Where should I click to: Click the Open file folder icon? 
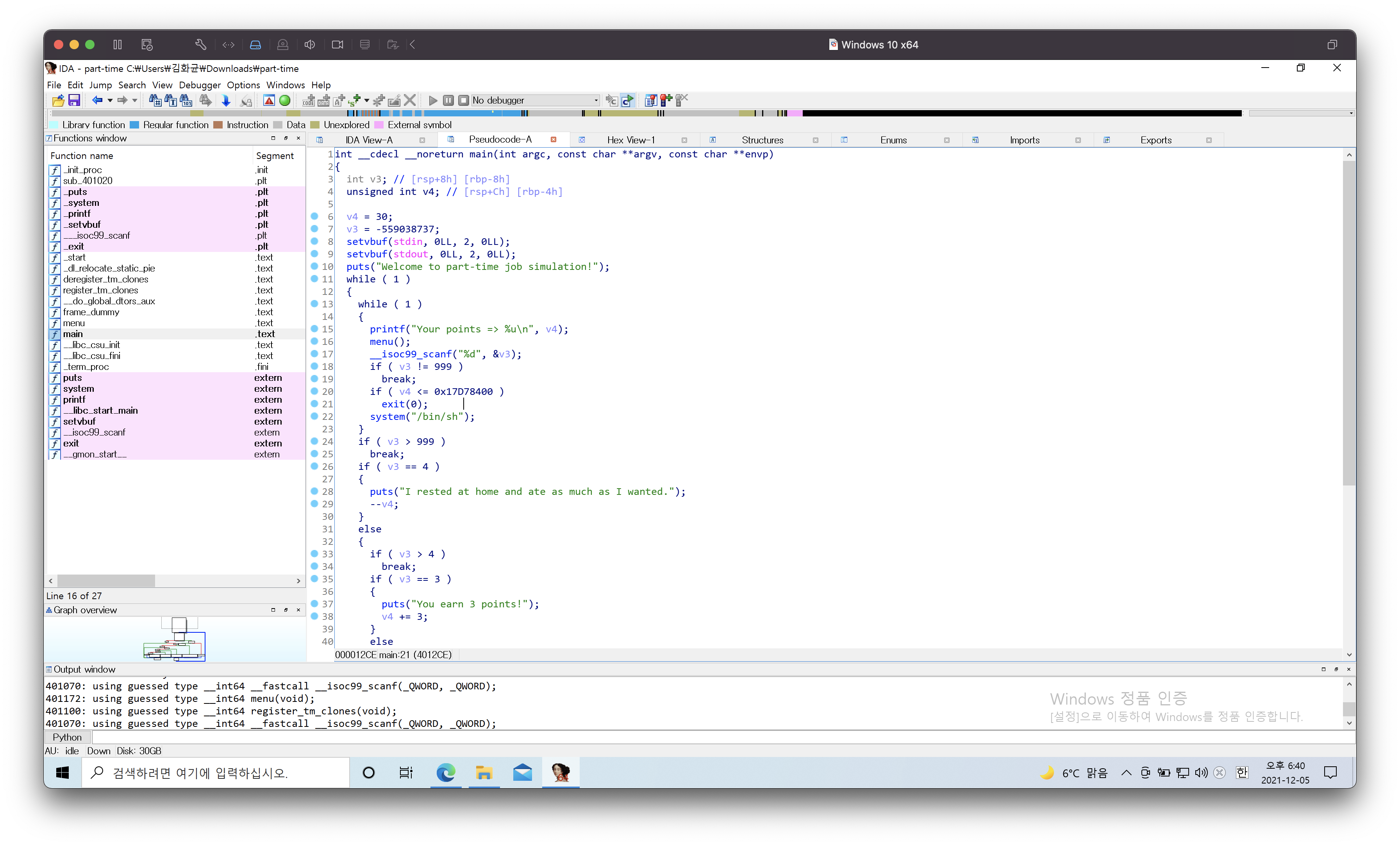(x=58, y=100)
